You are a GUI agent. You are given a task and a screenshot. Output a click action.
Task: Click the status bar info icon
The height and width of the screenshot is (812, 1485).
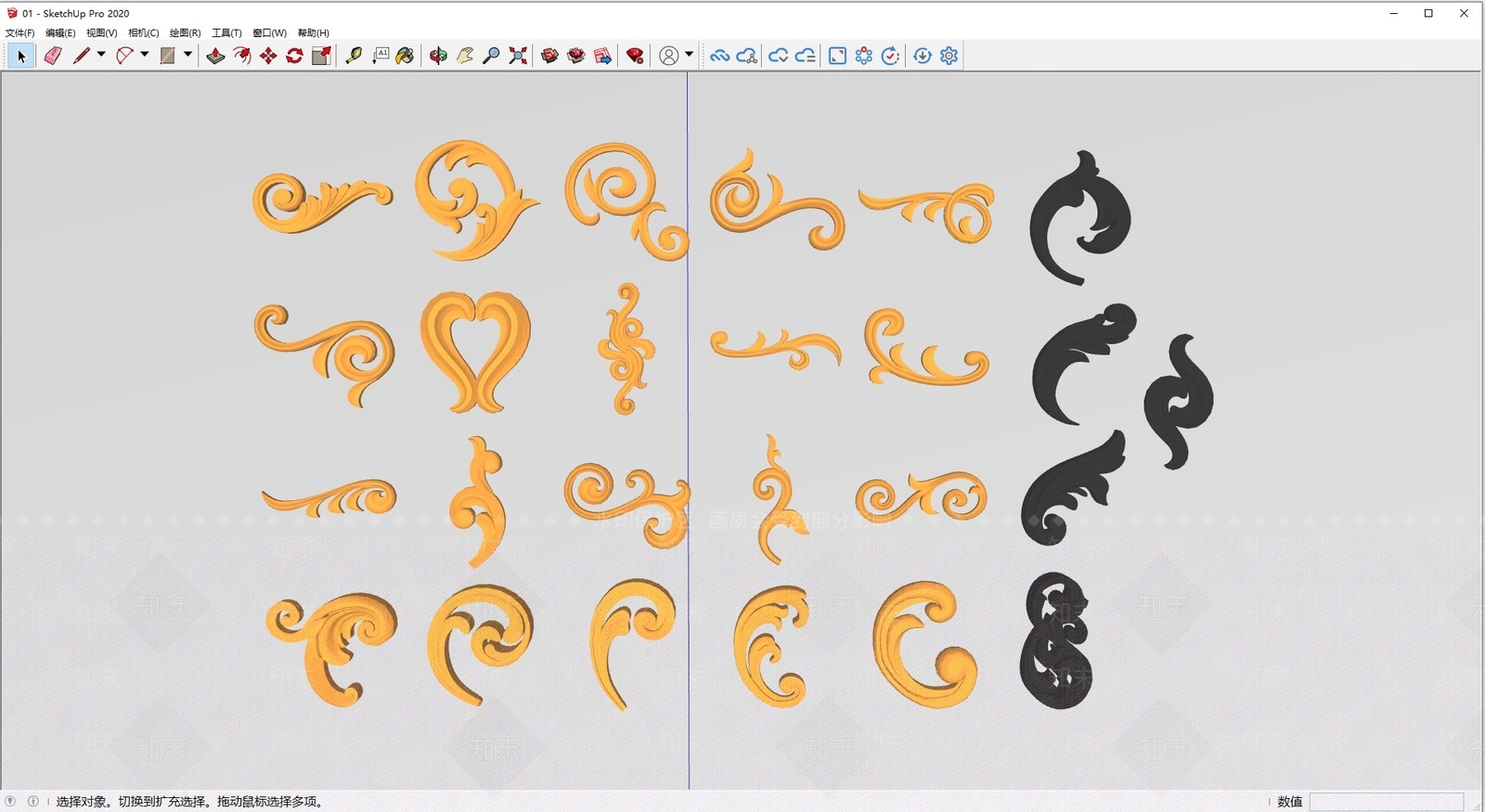click(33, 801)
